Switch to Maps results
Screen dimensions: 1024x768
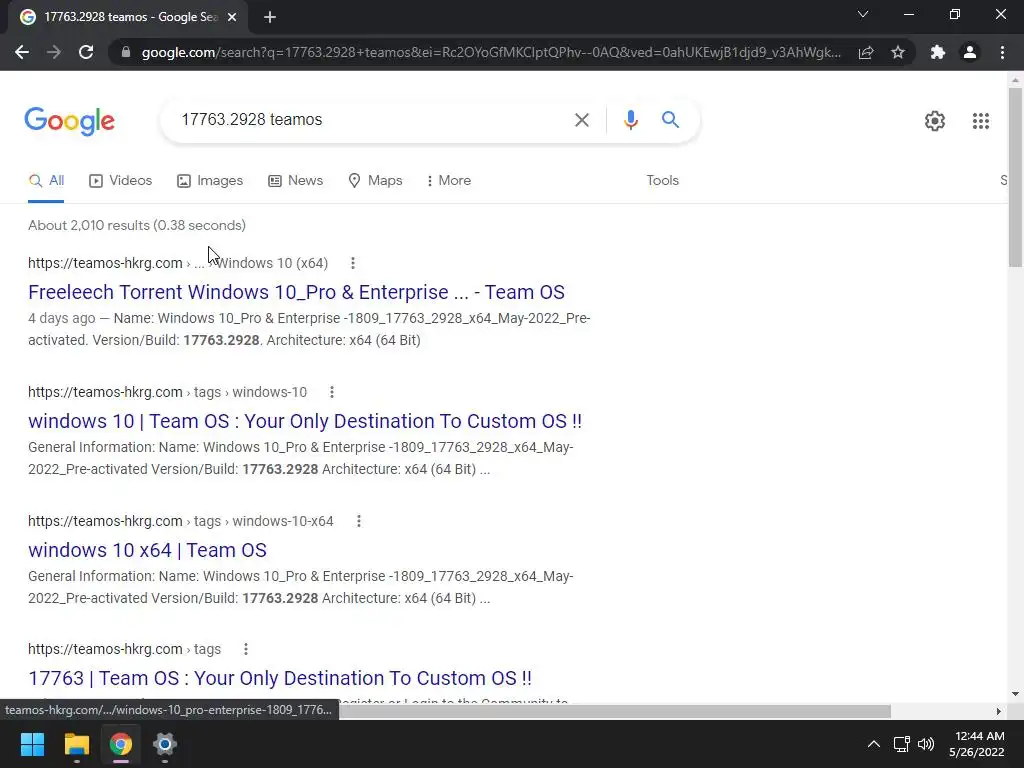click(x=376, y=180)
